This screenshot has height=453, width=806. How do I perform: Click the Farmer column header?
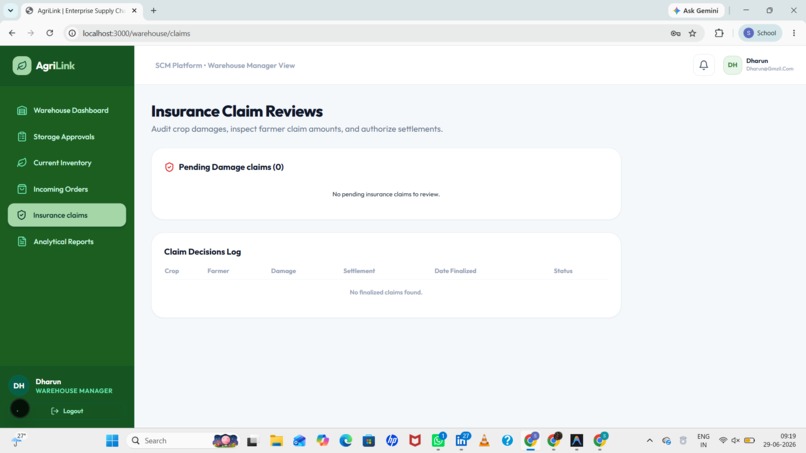click(218, 271)
